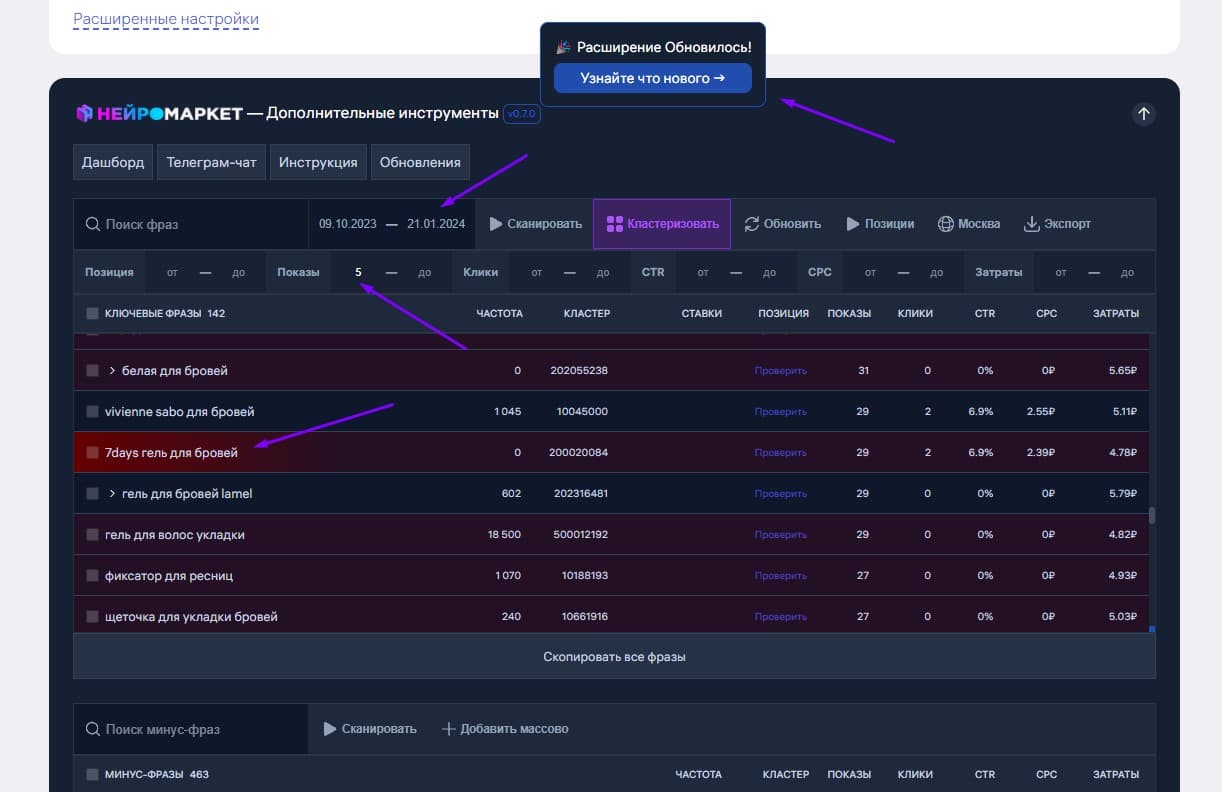Collapse the panel with the up-arrow icon

pyautogui.click(x=1144, y=114)
